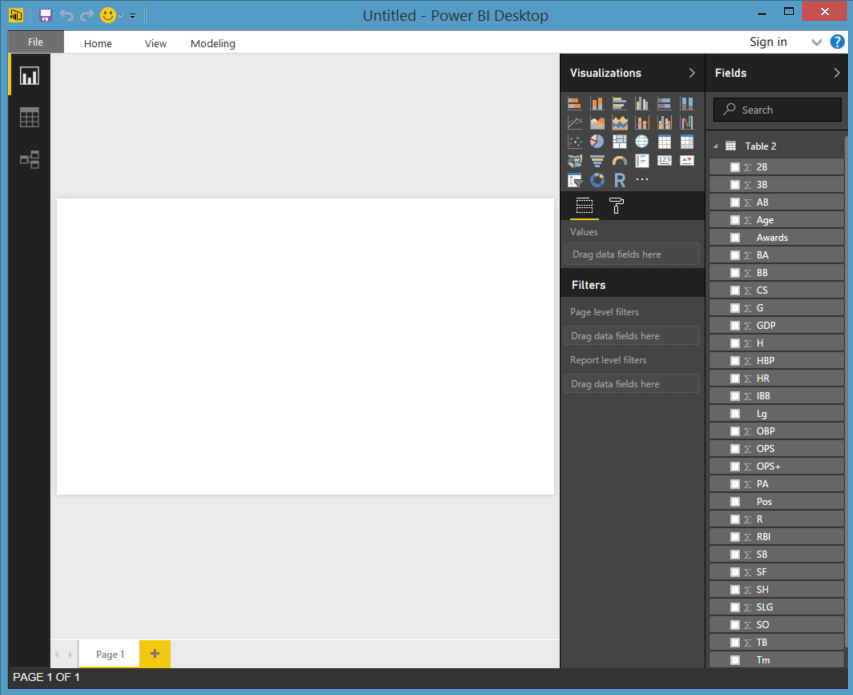Collapse the Visualizations pane with chevron
Viewport: 853px width, 695px height.
tap(691, 73)
